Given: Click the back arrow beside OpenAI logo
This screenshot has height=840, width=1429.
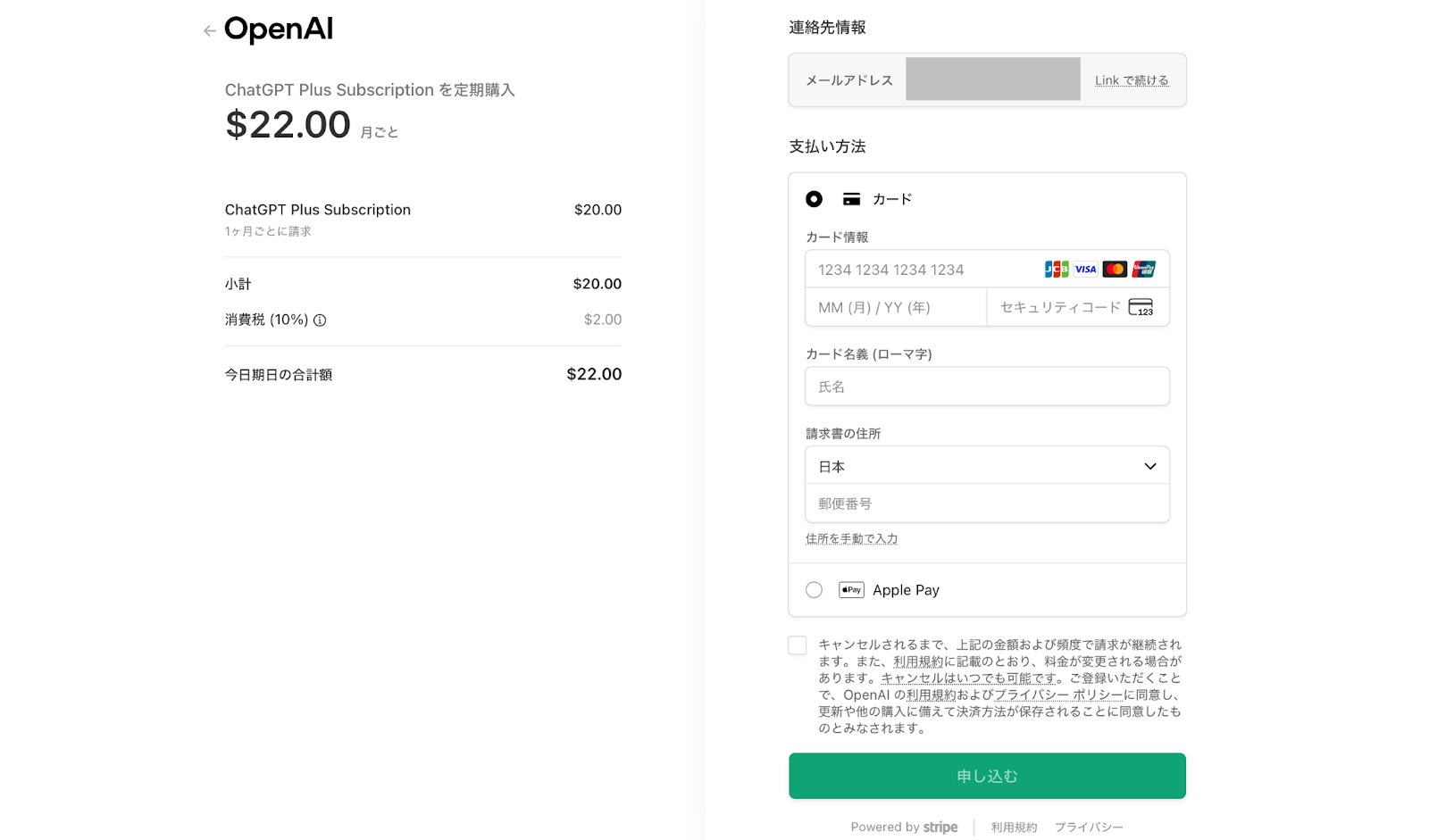Looking at the screenshot, I should coord(209,31).
